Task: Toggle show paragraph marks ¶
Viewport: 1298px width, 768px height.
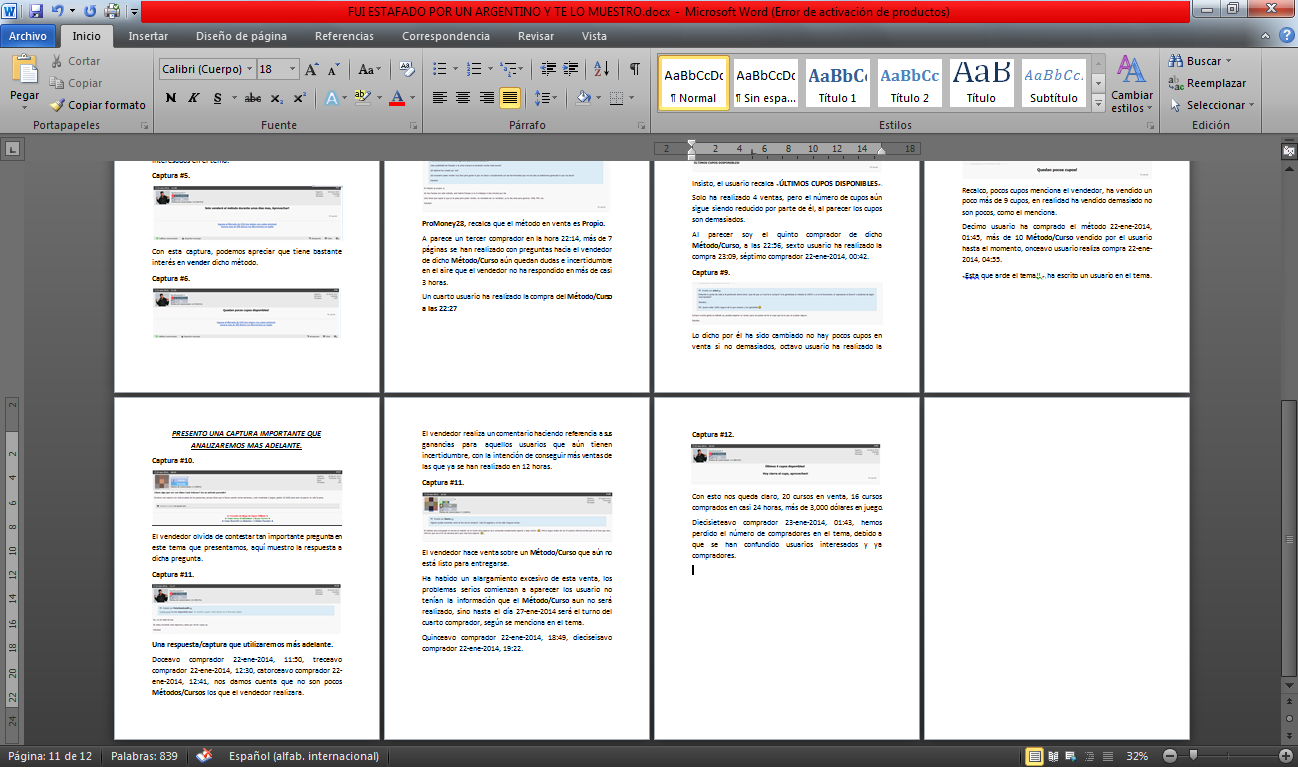Action: pos(634,69)
